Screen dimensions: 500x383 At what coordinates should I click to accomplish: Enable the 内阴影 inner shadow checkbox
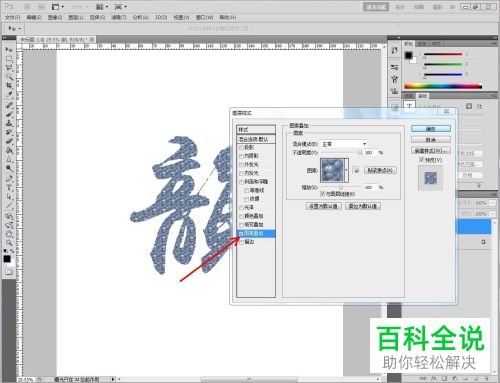[x=241, y=156]
